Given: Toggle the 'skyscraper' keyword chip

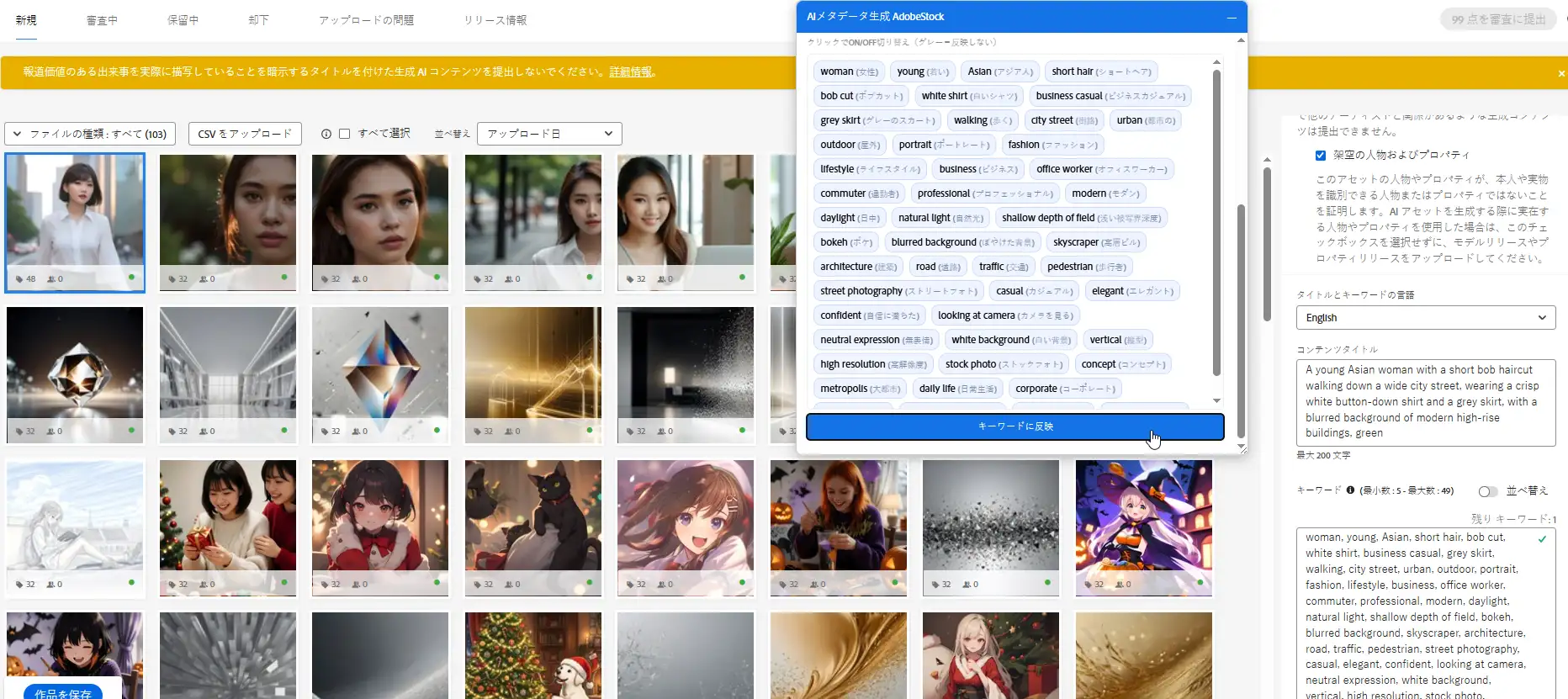Looking at the screenshot, I should (x=1096, y=242).
